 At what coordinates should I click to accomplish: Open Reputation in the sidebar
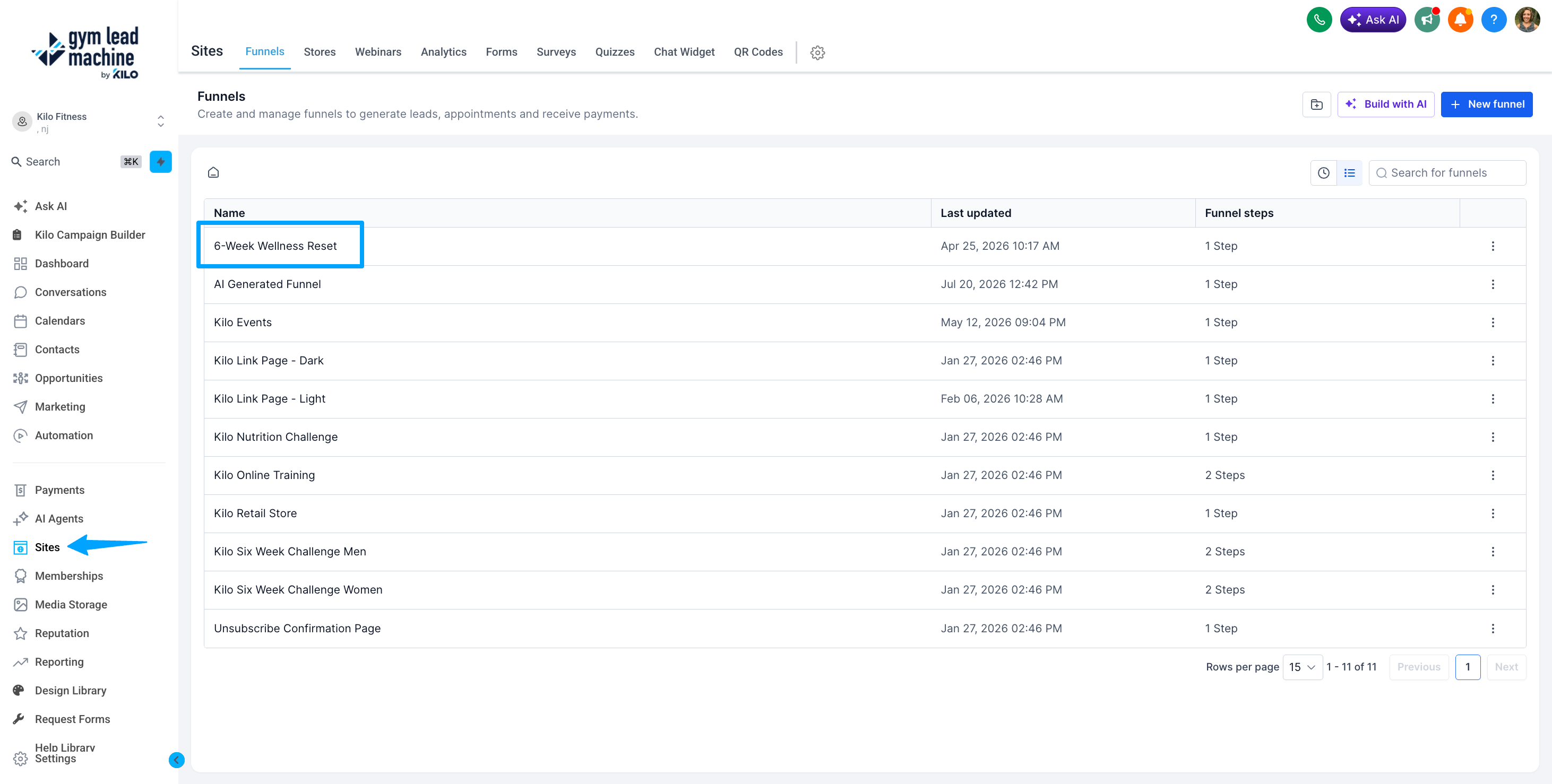[62, 633]
